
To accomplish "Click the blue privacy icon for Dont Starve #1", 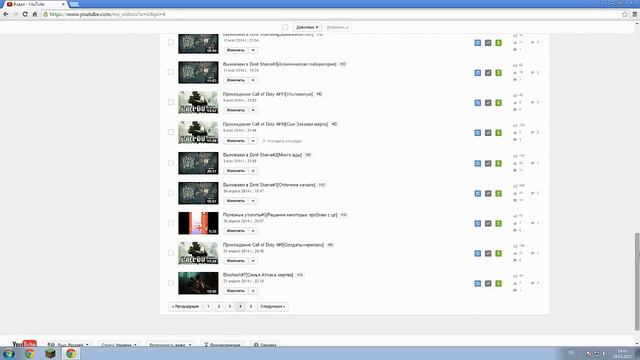I will (478, 193).
